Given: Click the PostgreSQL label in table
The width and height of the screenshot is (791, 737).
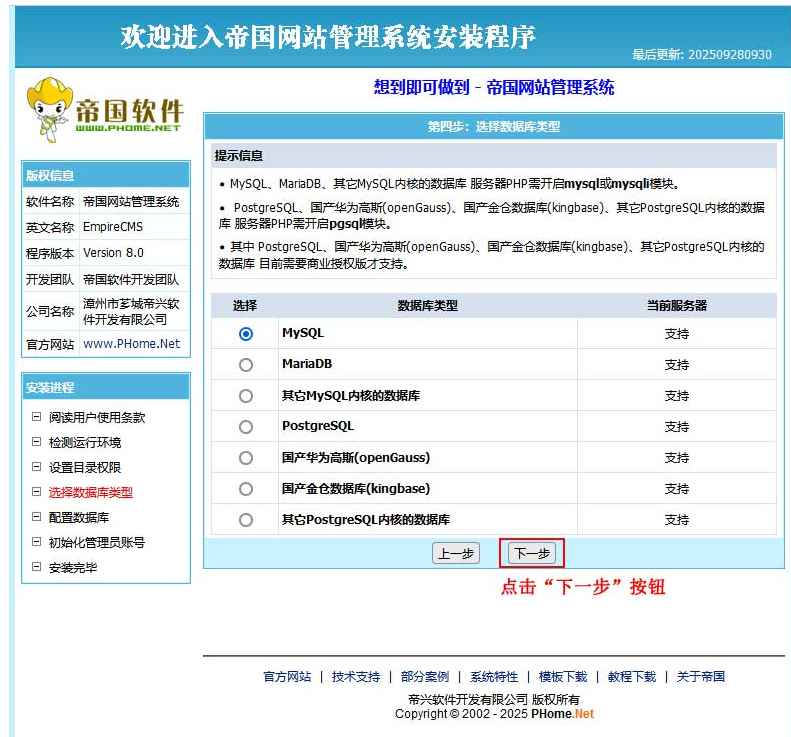Looking at the screenshot, I should pyautogui.click(x=318, y=426).
